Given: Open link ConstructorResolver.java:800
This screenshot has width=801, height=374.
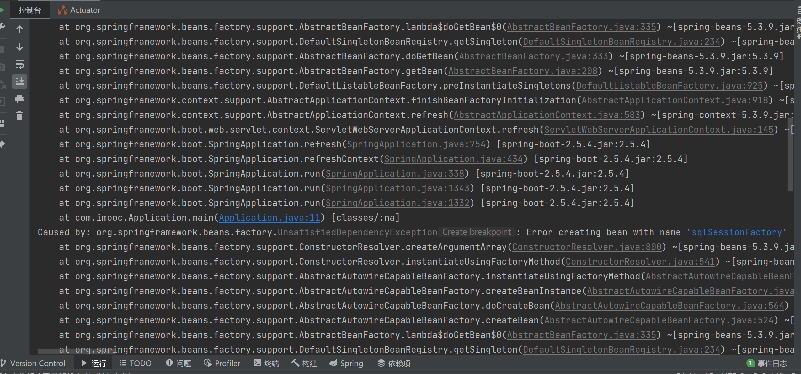Looking at the screenshot, I should 587,247.
